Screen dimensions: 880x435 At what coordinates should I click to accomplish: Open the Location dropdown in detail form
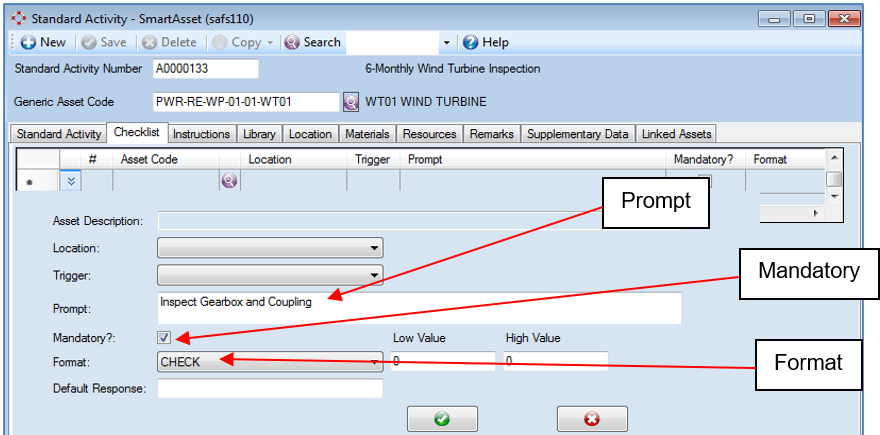point(270,248)
